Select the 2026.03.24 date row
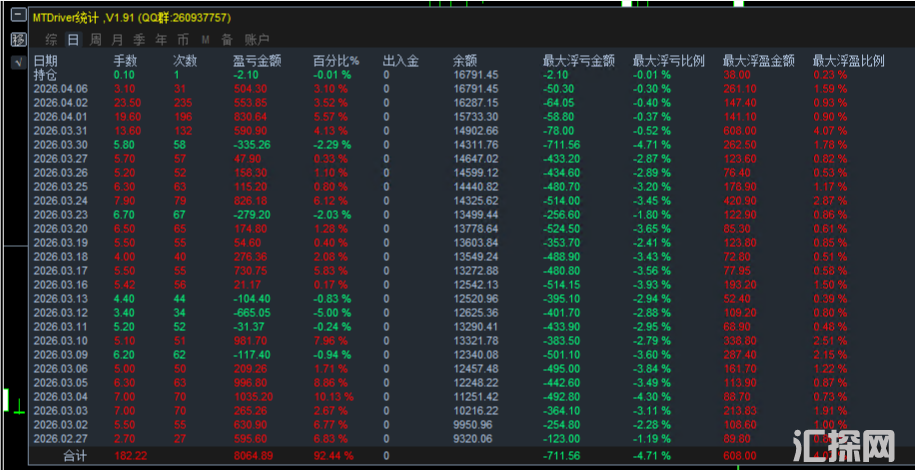Screen dimensions: 915x470 pyautogui.click(x=60, y=201)
